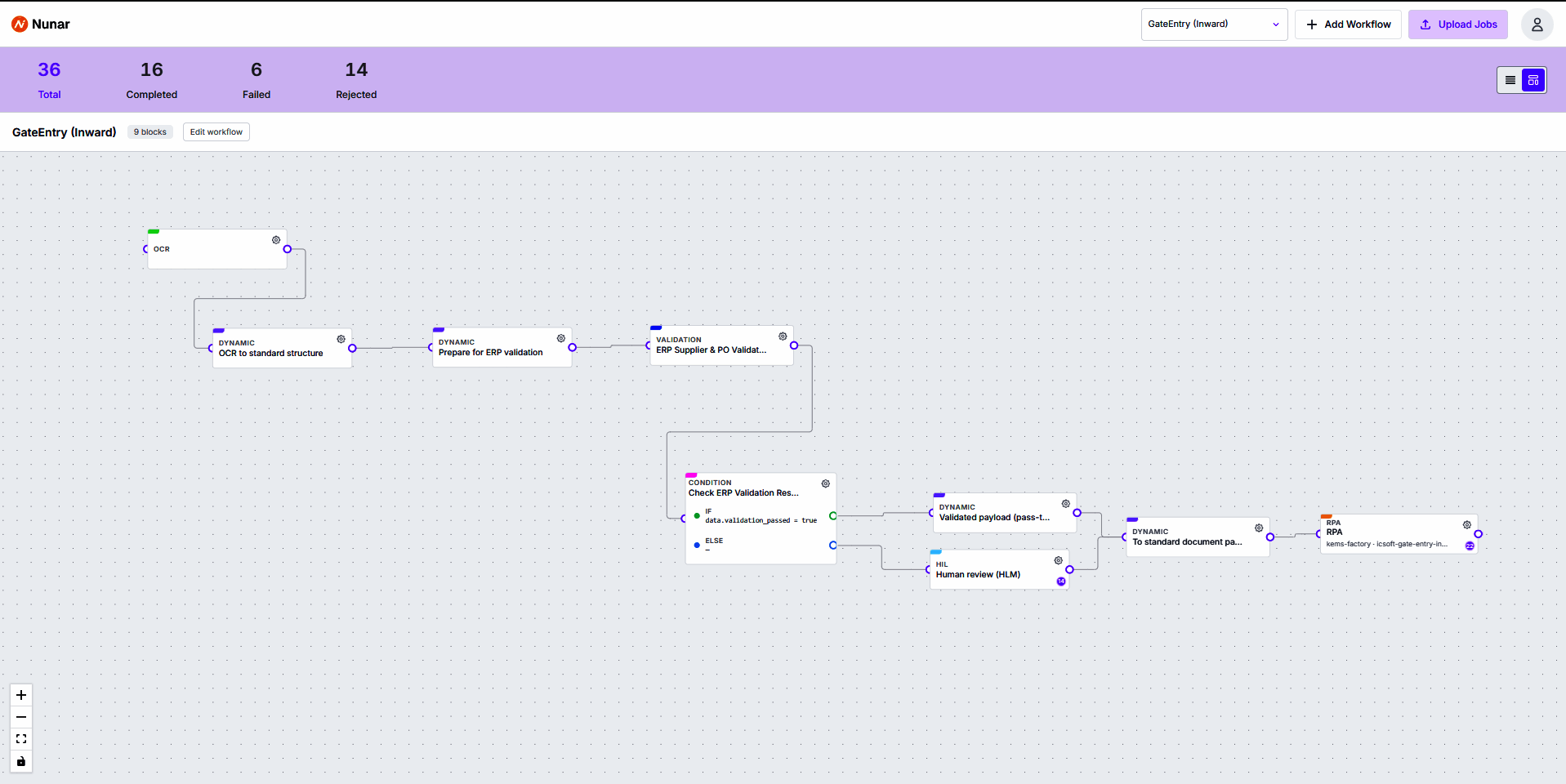Click the job count badge on RPA block
1566x784 pixels.
[x=1470, y=546]
